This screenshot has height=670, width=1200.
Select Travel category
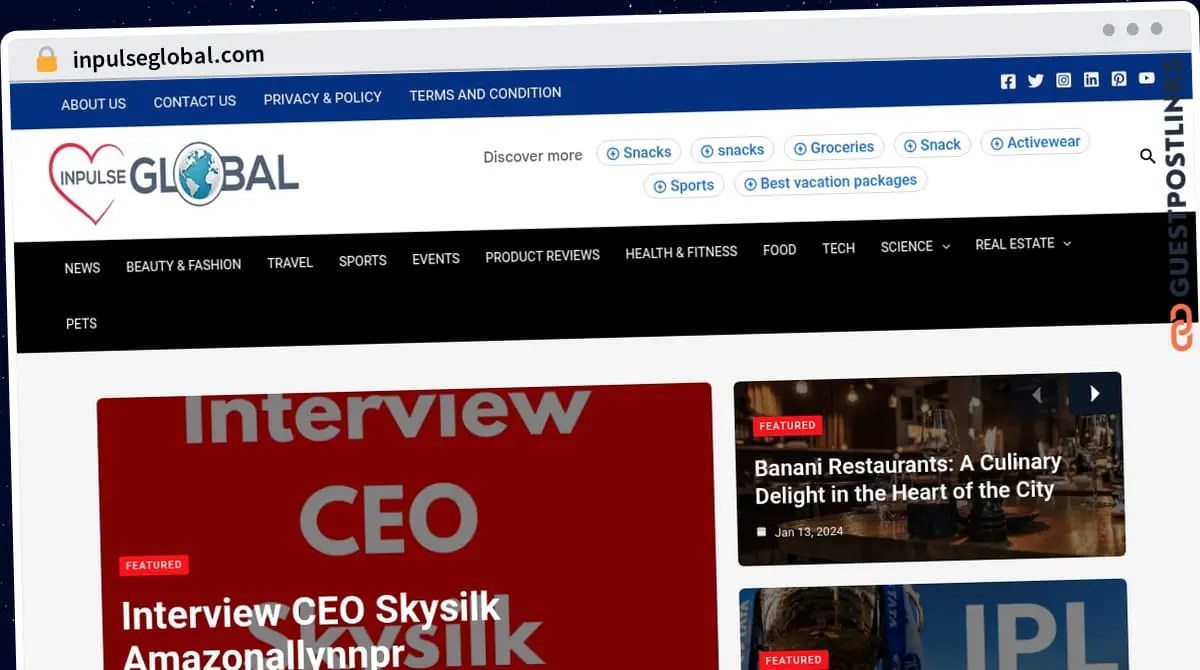tap(290, 262)
